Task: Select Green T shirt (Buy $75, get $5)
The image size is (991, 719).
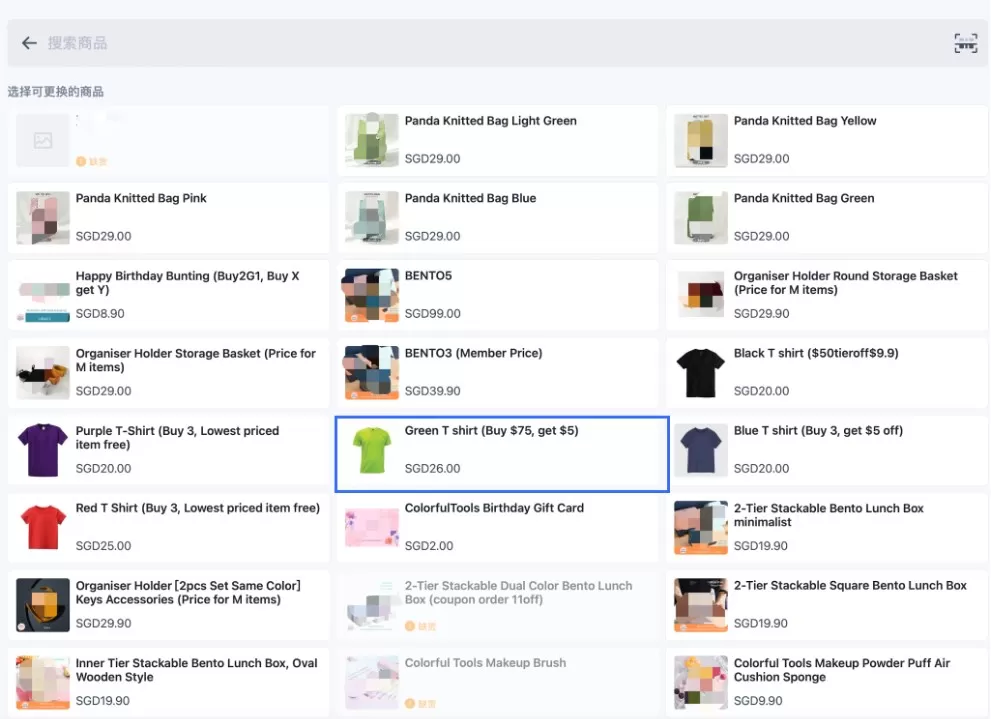Action: pyautogui.click(x=501, y=449)
